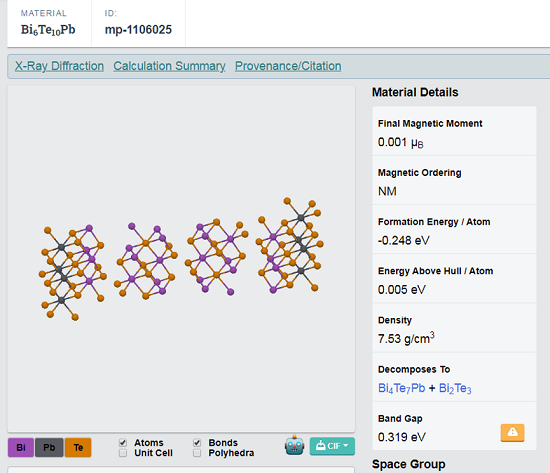The image size is (550, 473).
Task: Open the Bi4Te7Pb decomposition link
Action: click(x=402, y=388)
